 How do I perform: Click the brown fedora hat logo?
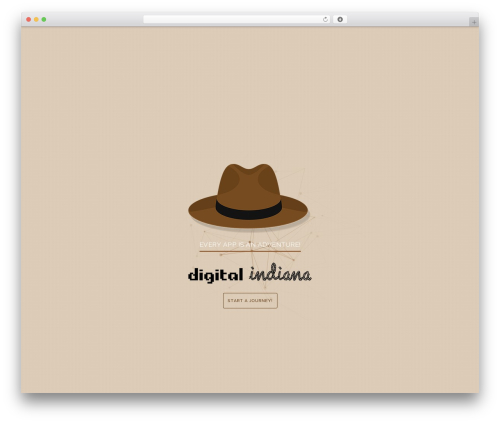[248, 196]
